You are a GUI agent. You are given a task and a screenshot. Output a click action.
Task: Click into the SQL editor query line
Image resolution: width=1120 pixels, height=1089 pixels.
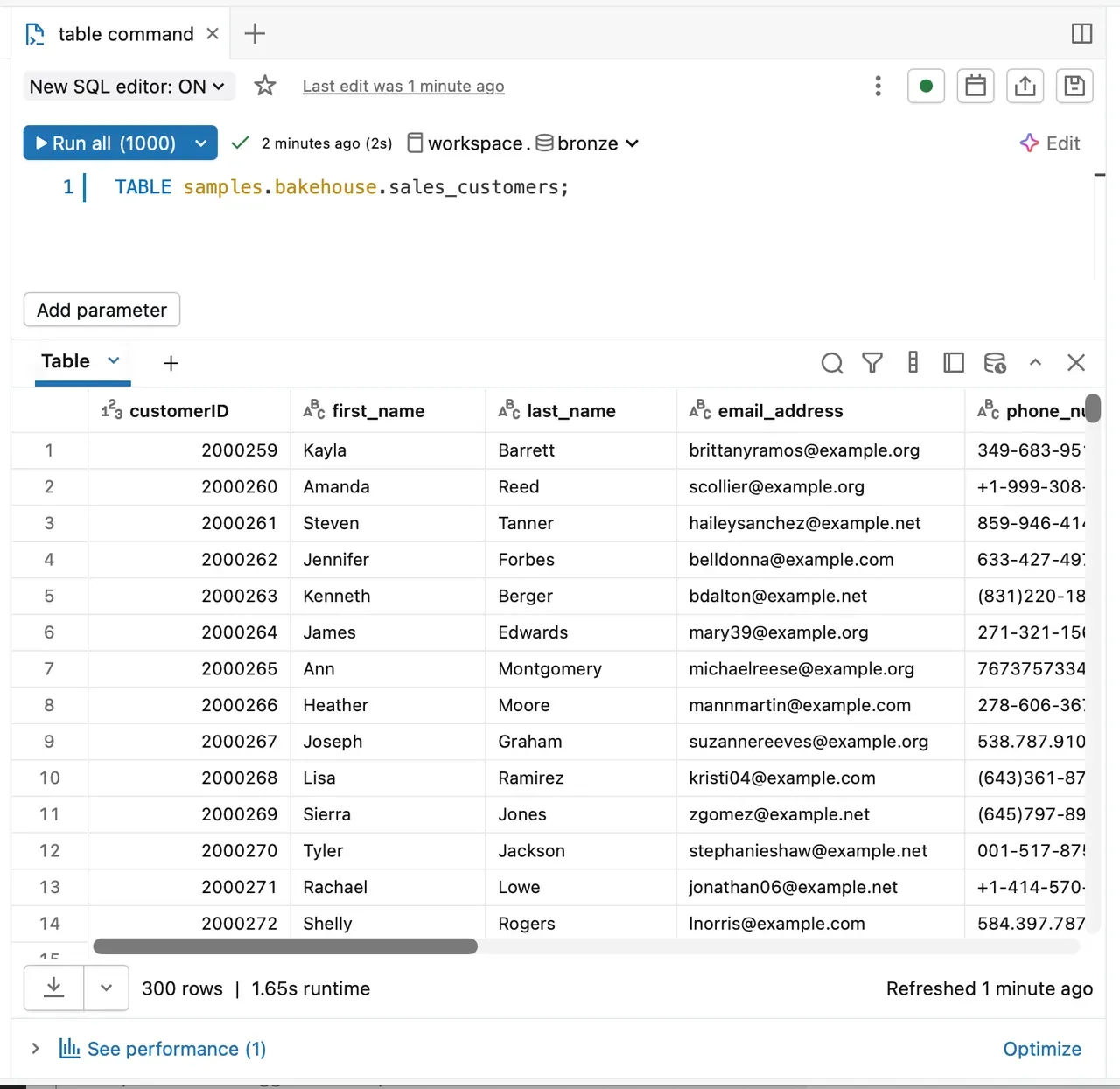pyautogui.click(x=341, y=187)
